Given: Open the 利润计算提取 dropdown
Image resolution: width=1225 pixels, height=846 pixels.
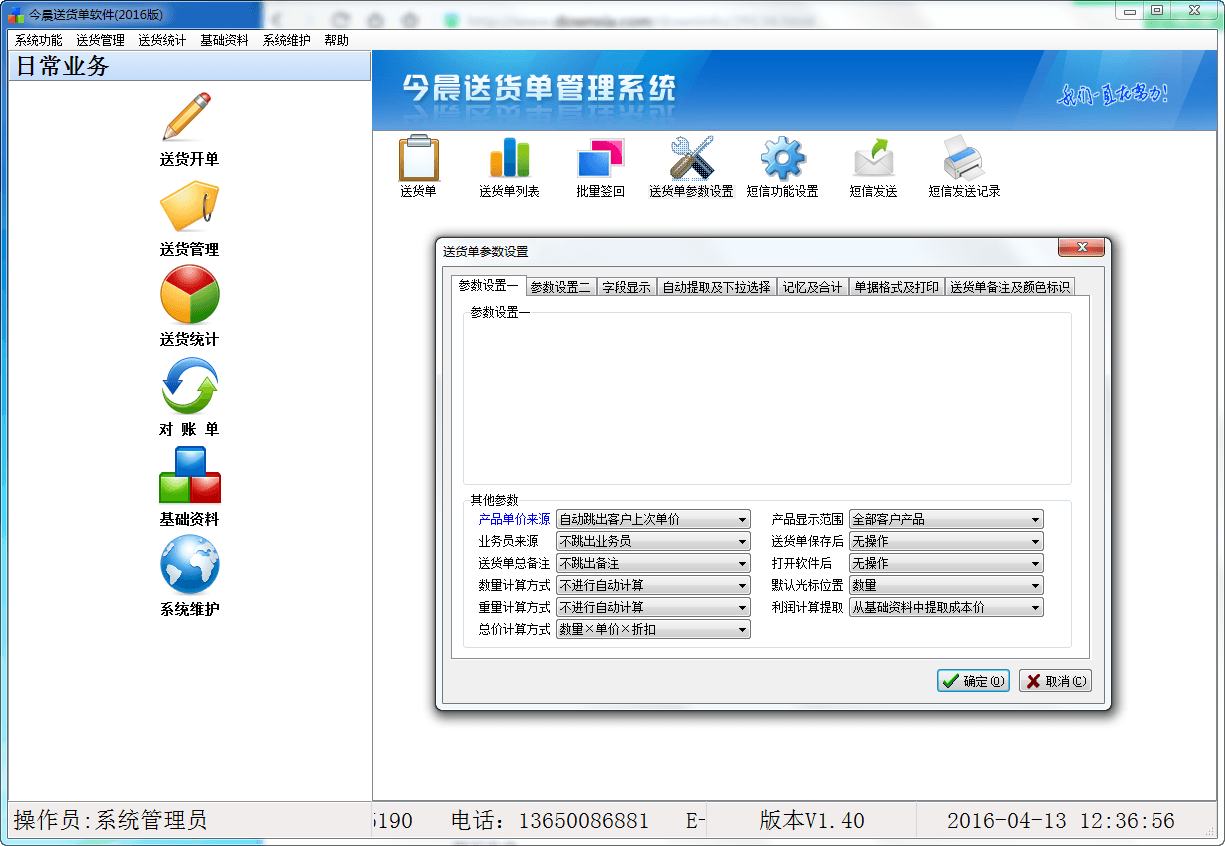Looking at the screenshot, I should 1035,608.
